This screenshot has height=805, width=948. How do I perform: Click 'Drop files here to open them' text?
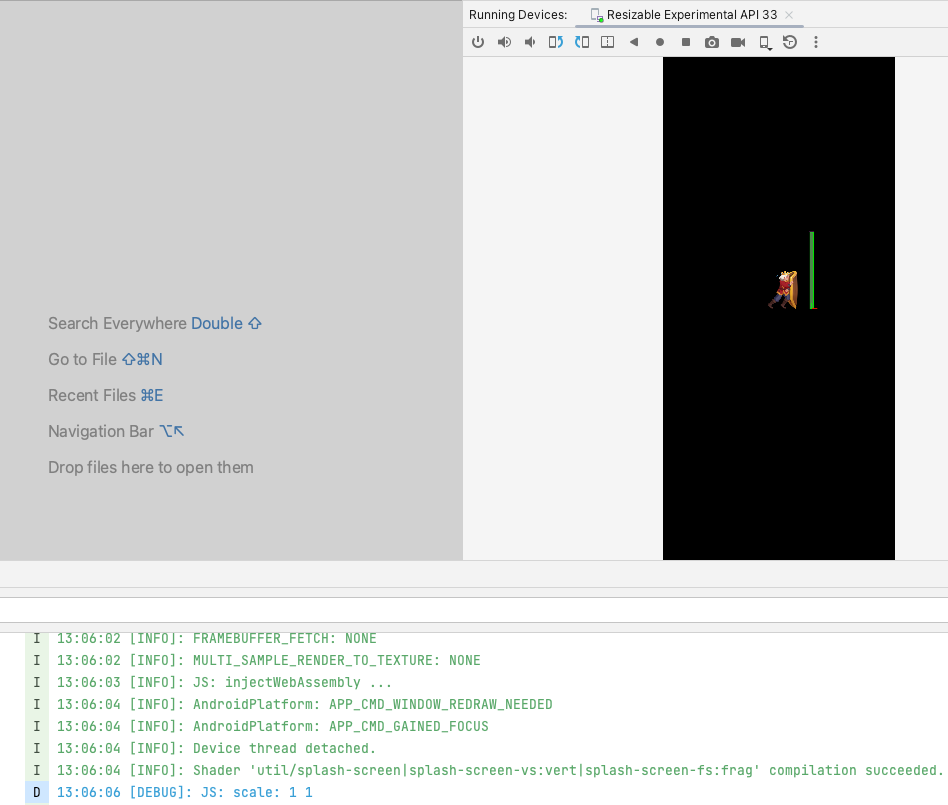pos(151,468)
